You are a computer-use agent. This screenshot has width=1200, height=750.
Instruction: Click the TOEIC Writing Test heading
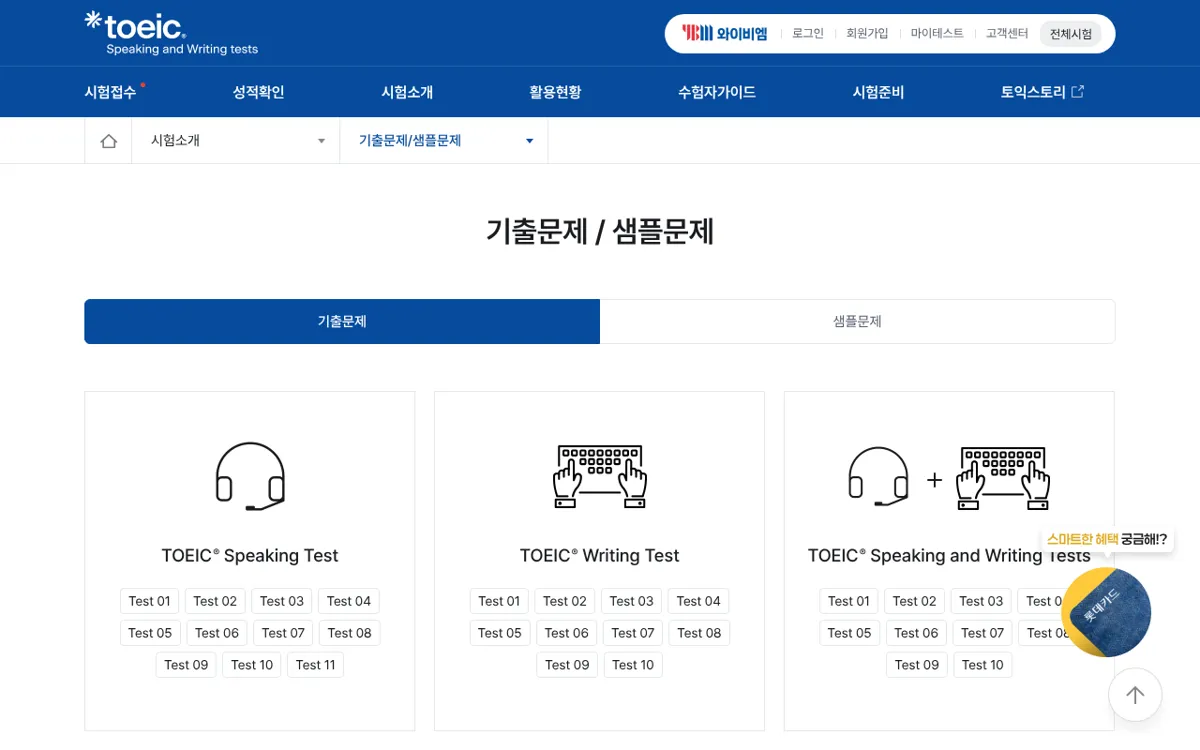coord(600,556)
